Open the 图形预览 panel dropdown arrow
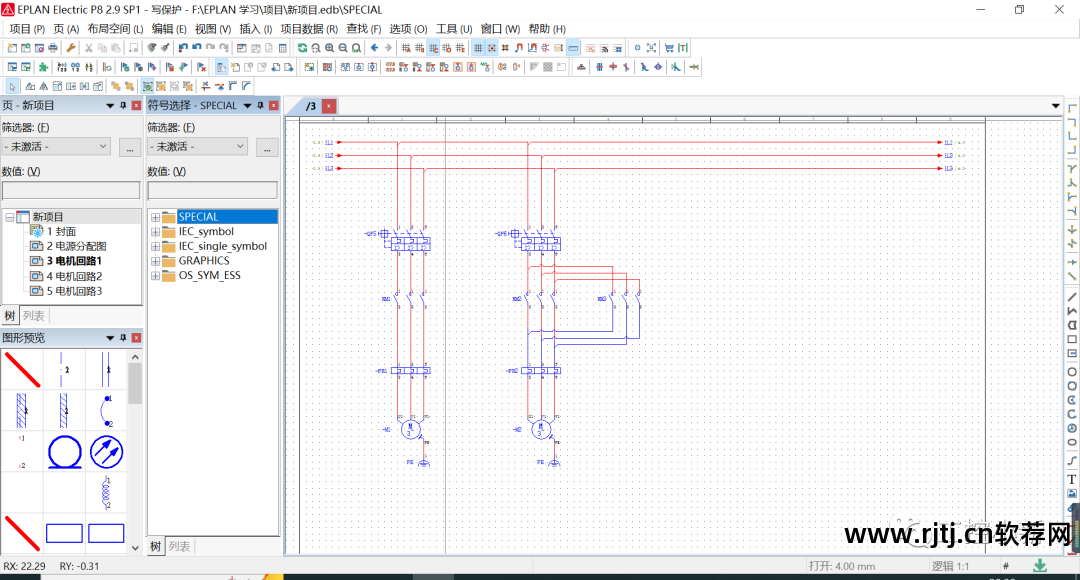 point(110,338)
